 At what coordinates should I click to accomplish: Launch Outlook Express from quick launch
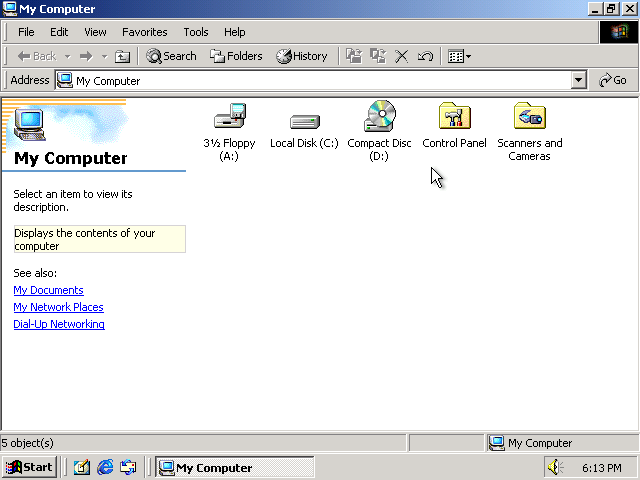click(x=128, y=467)
